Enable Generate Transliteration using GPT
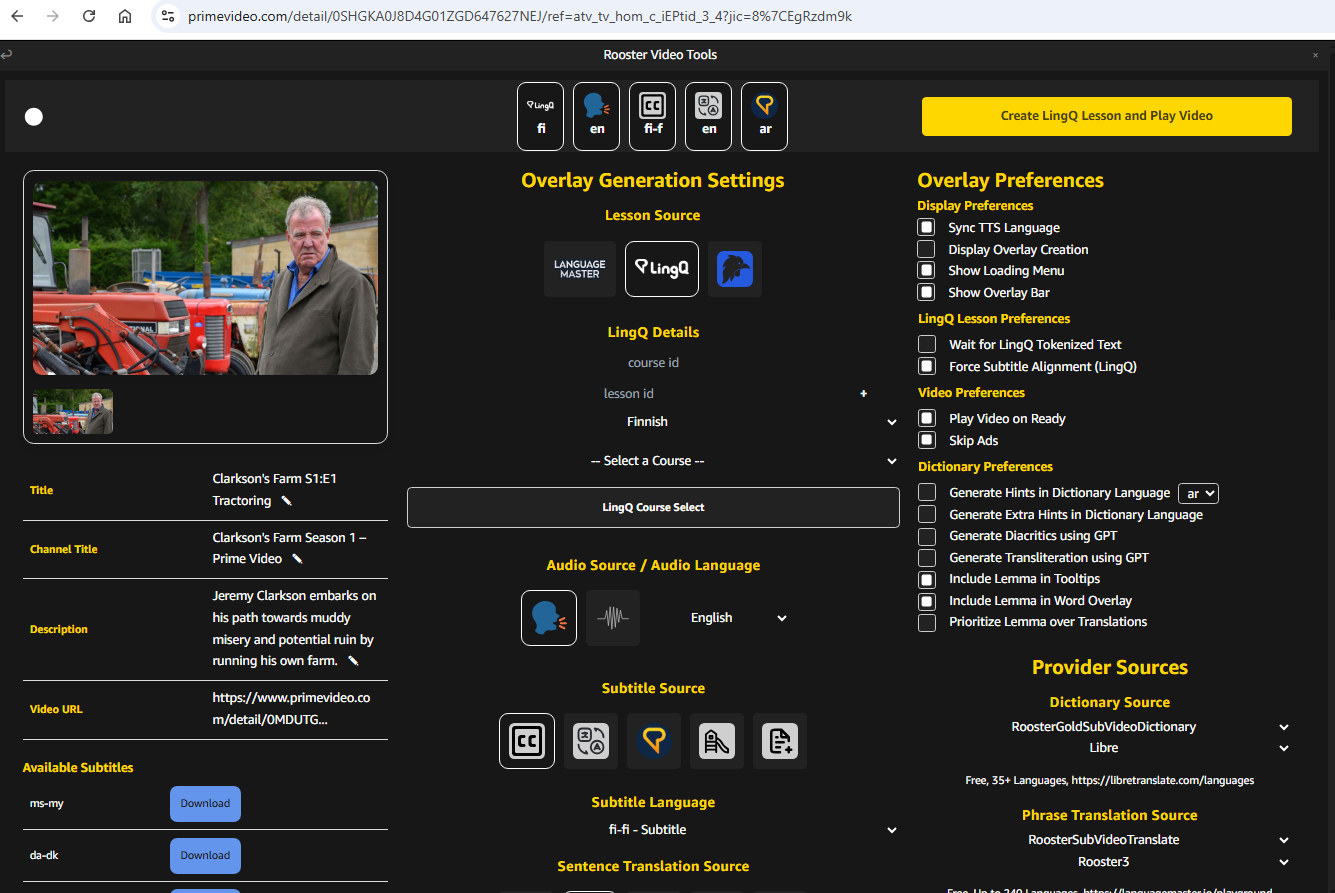This screenshot has height=893, width=1335. click(x=927, y=557)
